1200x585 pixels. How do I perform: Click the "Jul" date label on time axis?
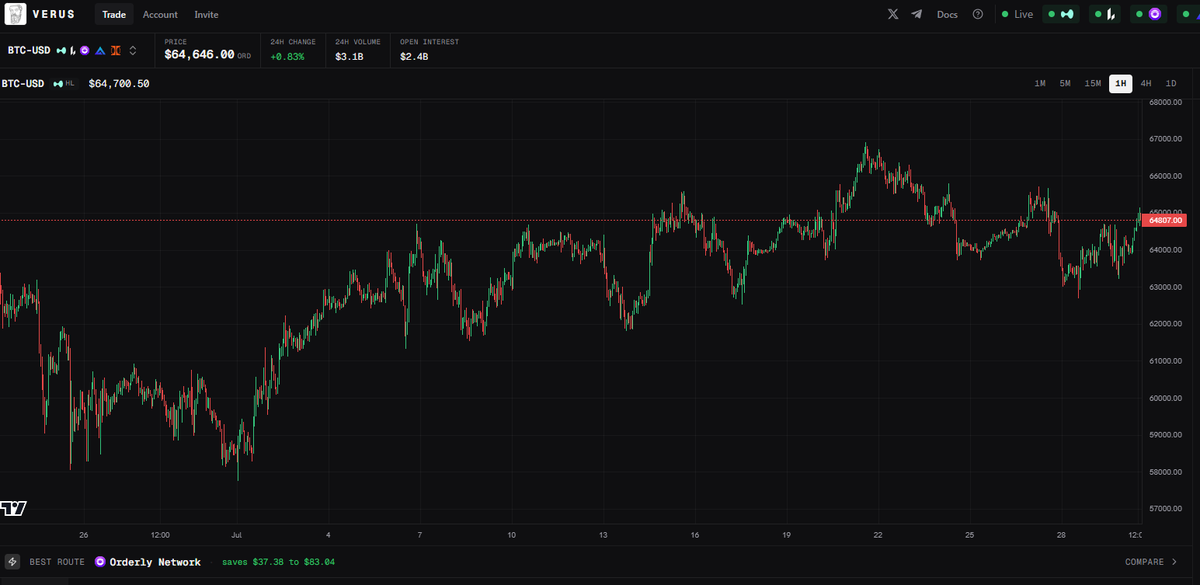(236, 535)
